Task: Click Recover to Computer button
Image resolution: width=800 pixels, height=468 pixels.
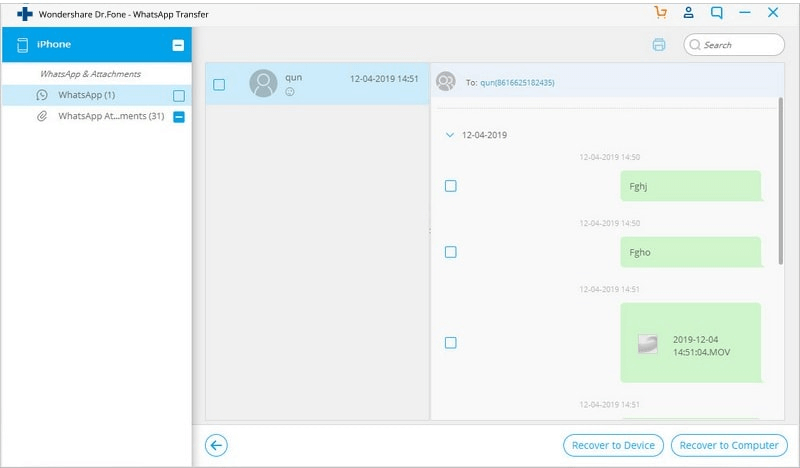Action: pyautogui.click(x=728, y=445)
